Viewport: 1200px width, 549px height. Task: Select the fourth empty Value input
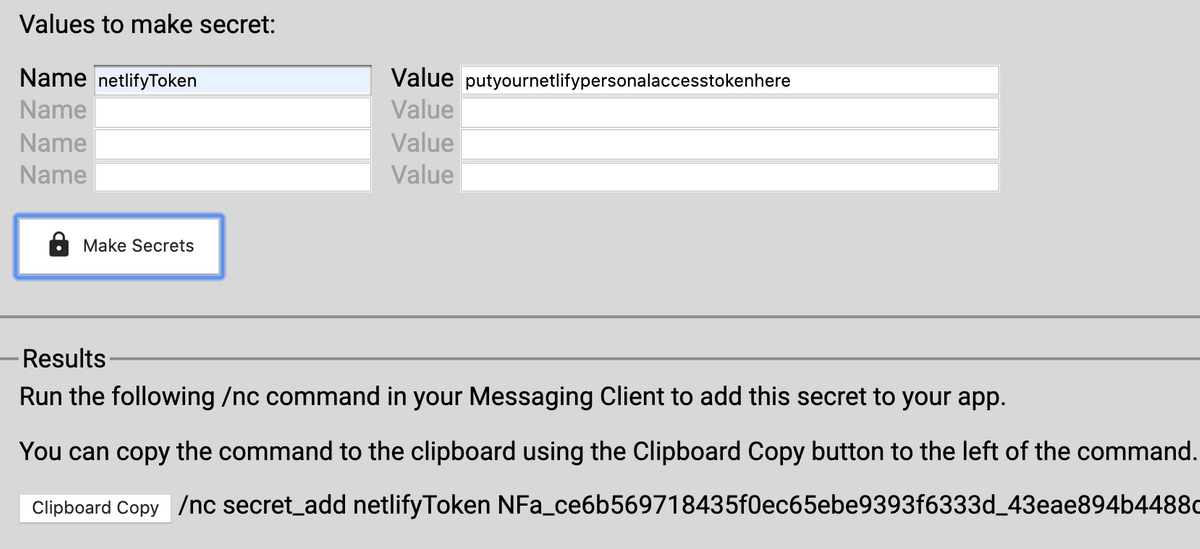[x=728, y=177]
